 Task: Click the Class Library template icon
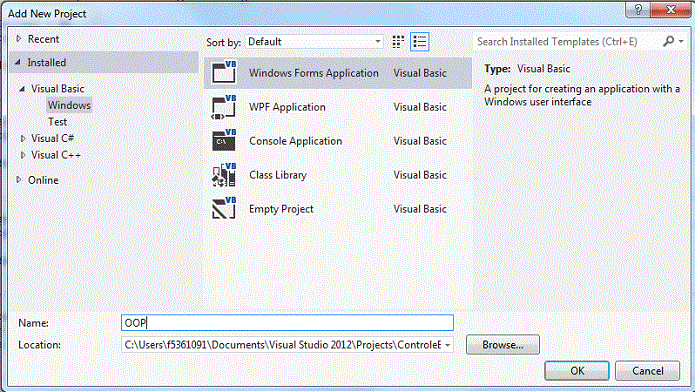point(224,175)
